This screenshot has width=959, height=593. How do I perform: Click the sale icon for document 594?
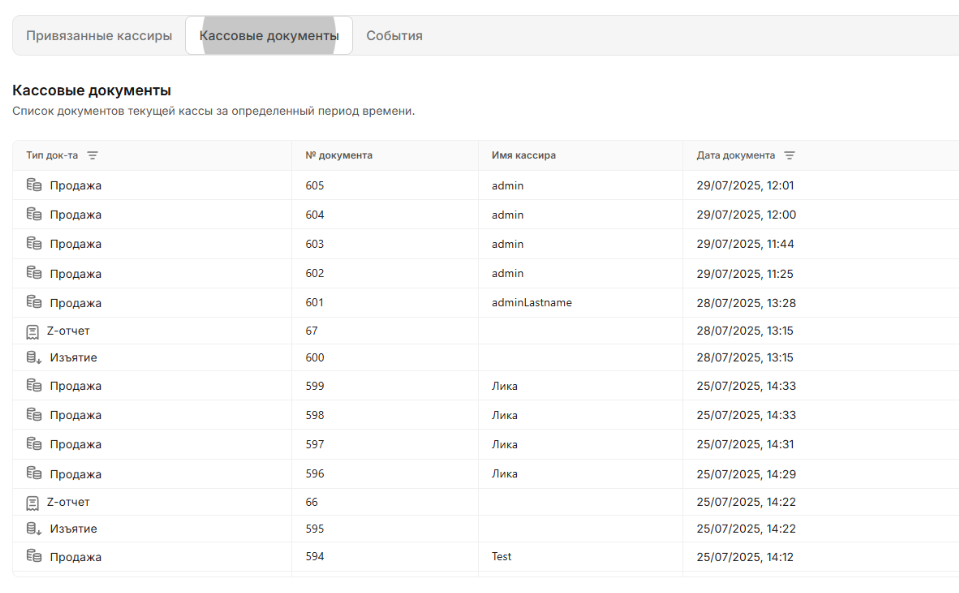click(34, 557)
